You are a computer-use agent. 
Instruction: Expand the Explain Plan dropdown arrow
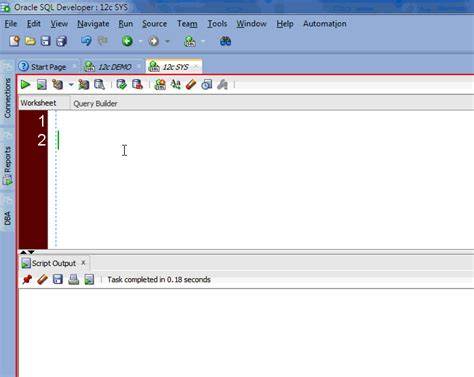(x=71, y=85)
